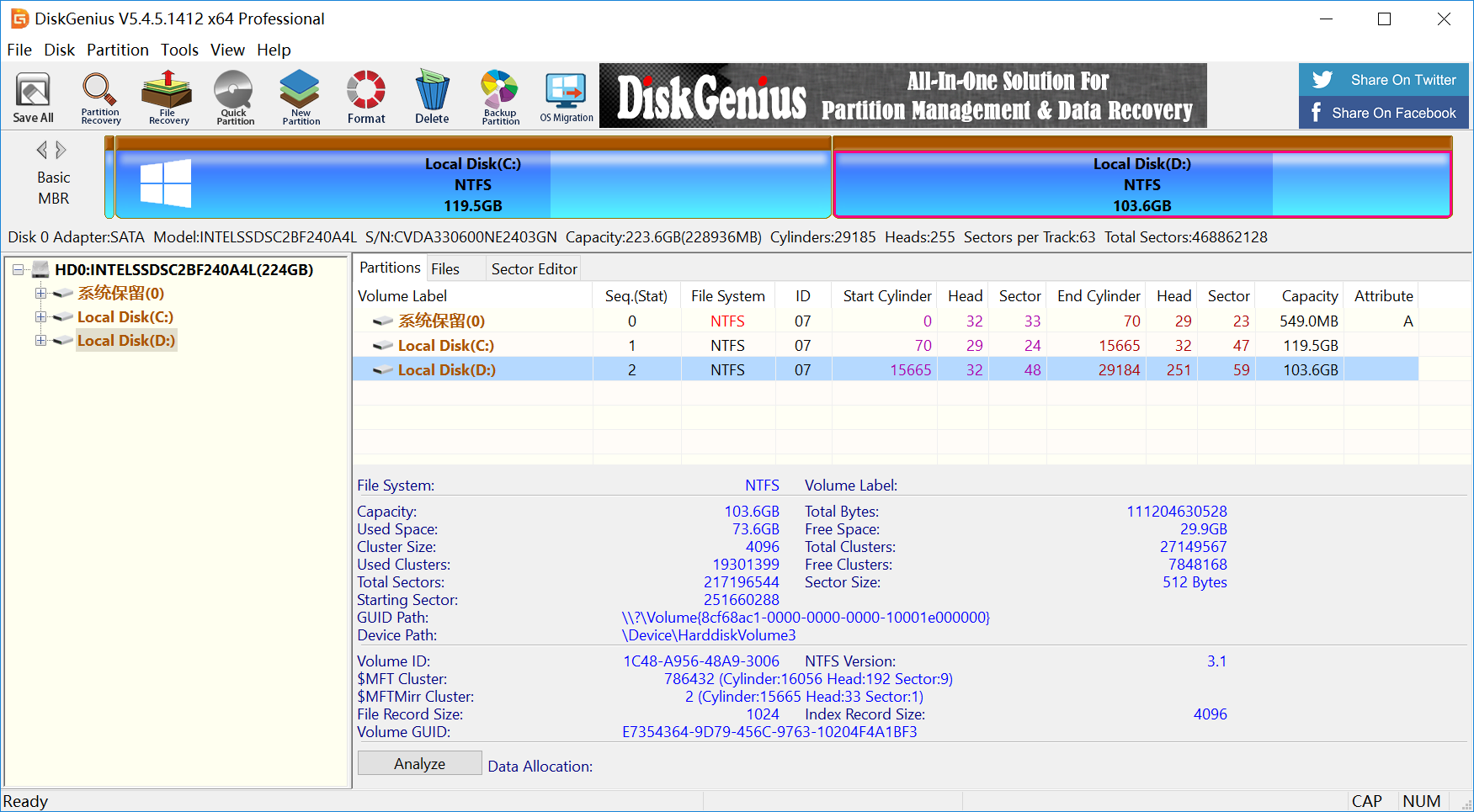Open the Partition menu
1474x812 pixels.
point(118,50)
